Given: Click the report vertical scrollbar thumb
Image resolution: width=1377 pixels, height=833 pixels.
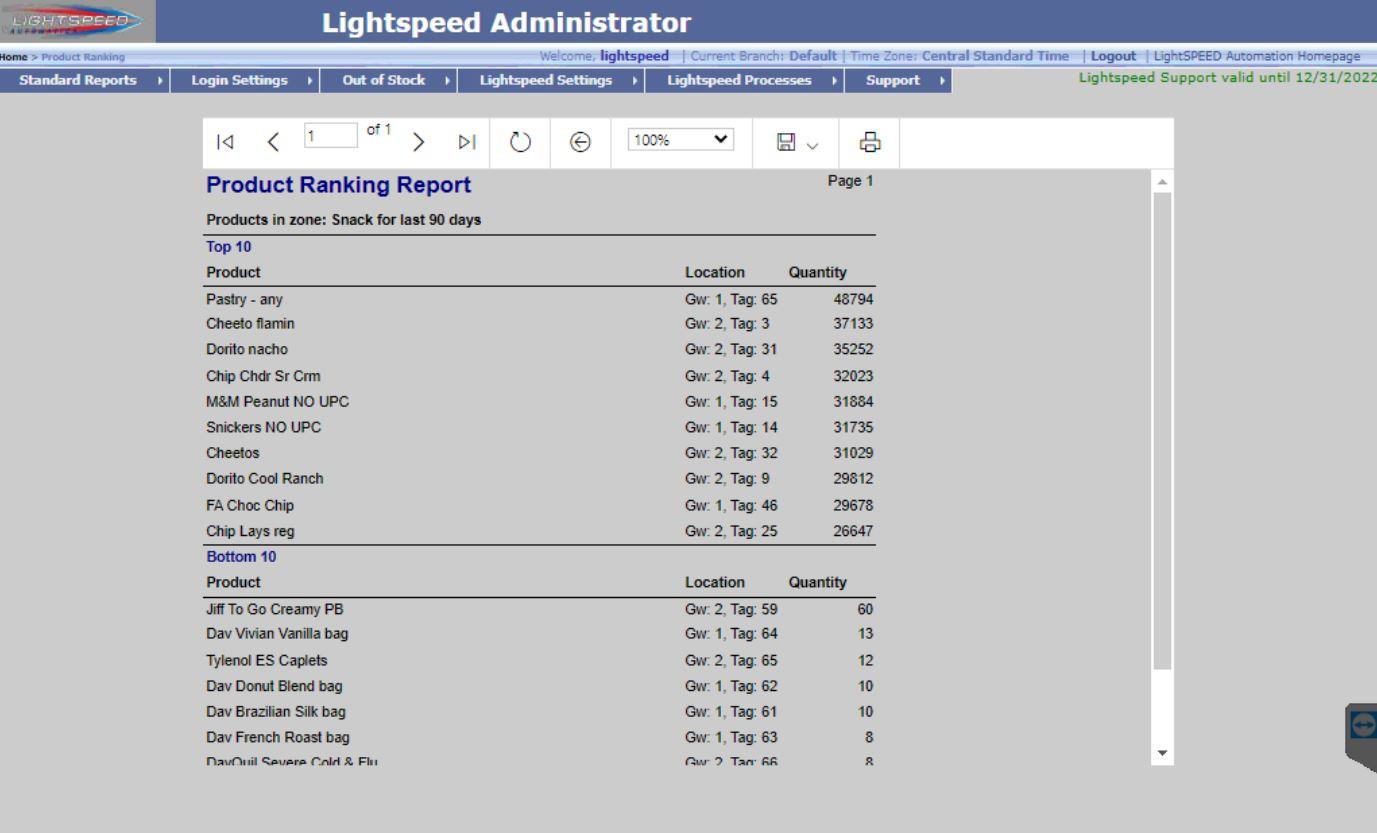Looking at the screenshot, I should pos(1161,431).
